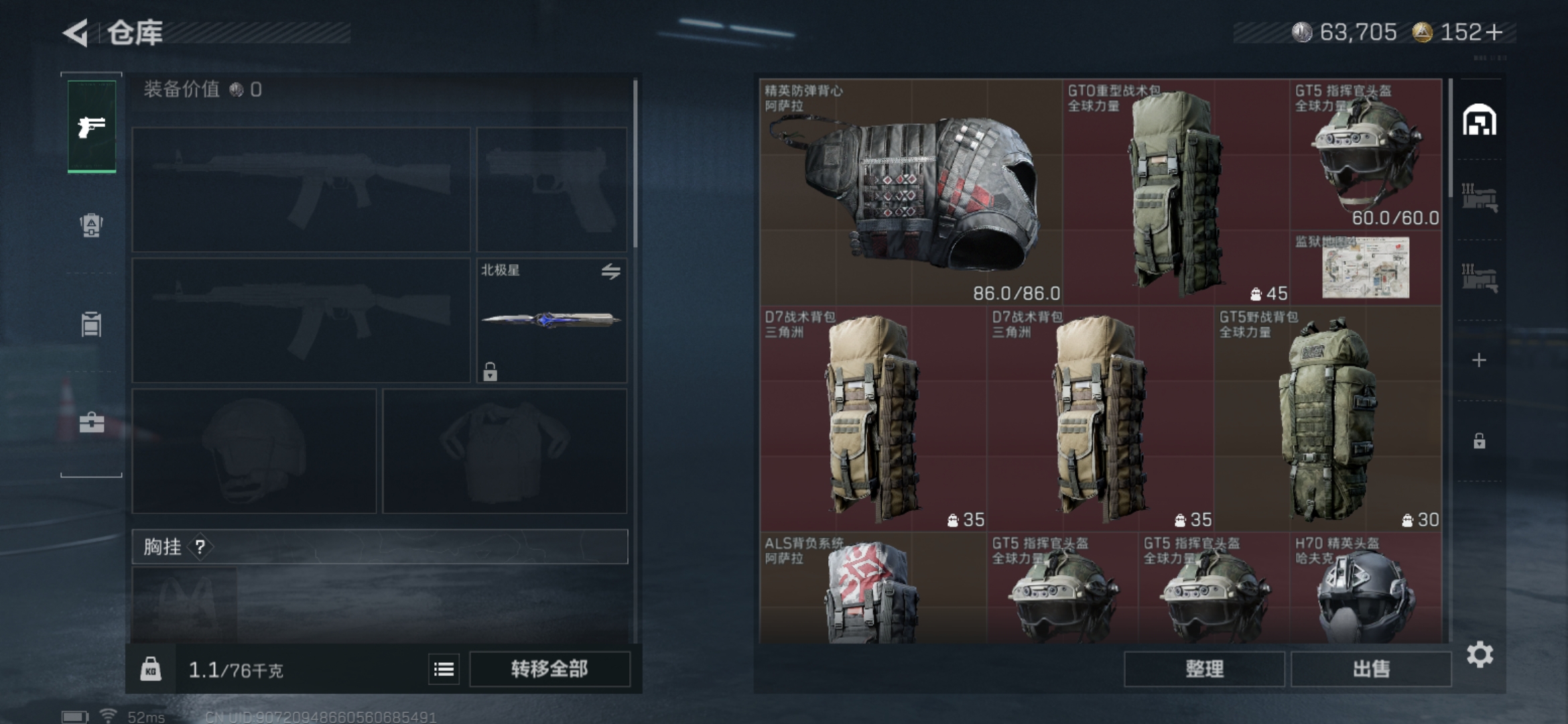The image size is (1568, 724).
Task: Open the medical briefcase category in sidebar
Action: point(92,423)
